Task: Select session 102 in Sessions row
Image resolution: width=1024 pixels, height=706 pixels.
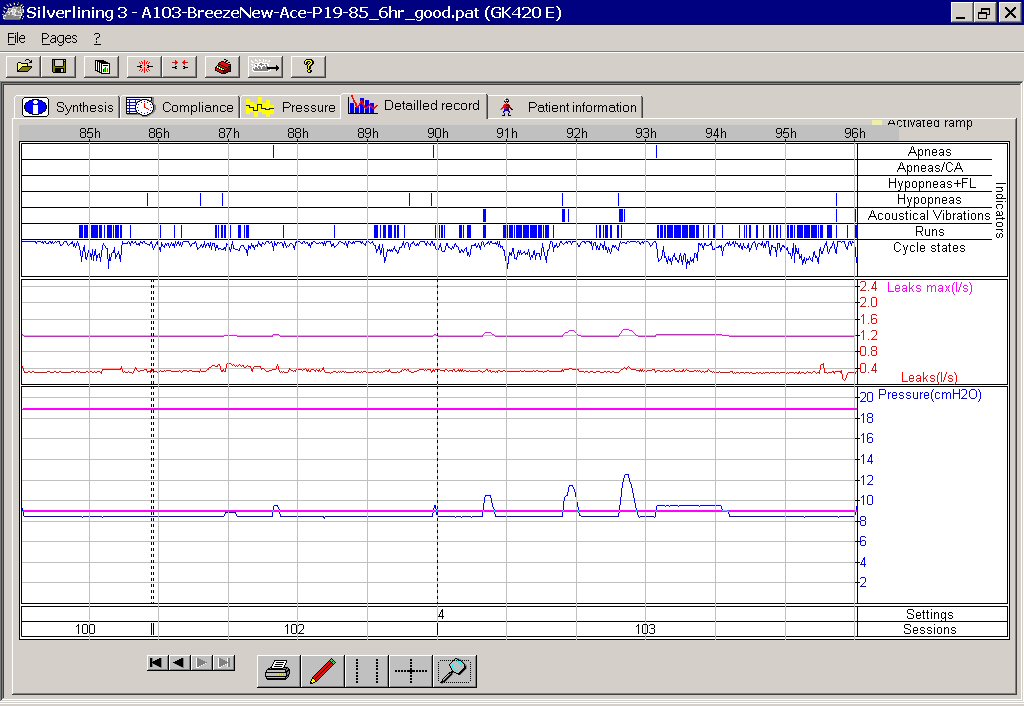Action: (x=294, y=630)
